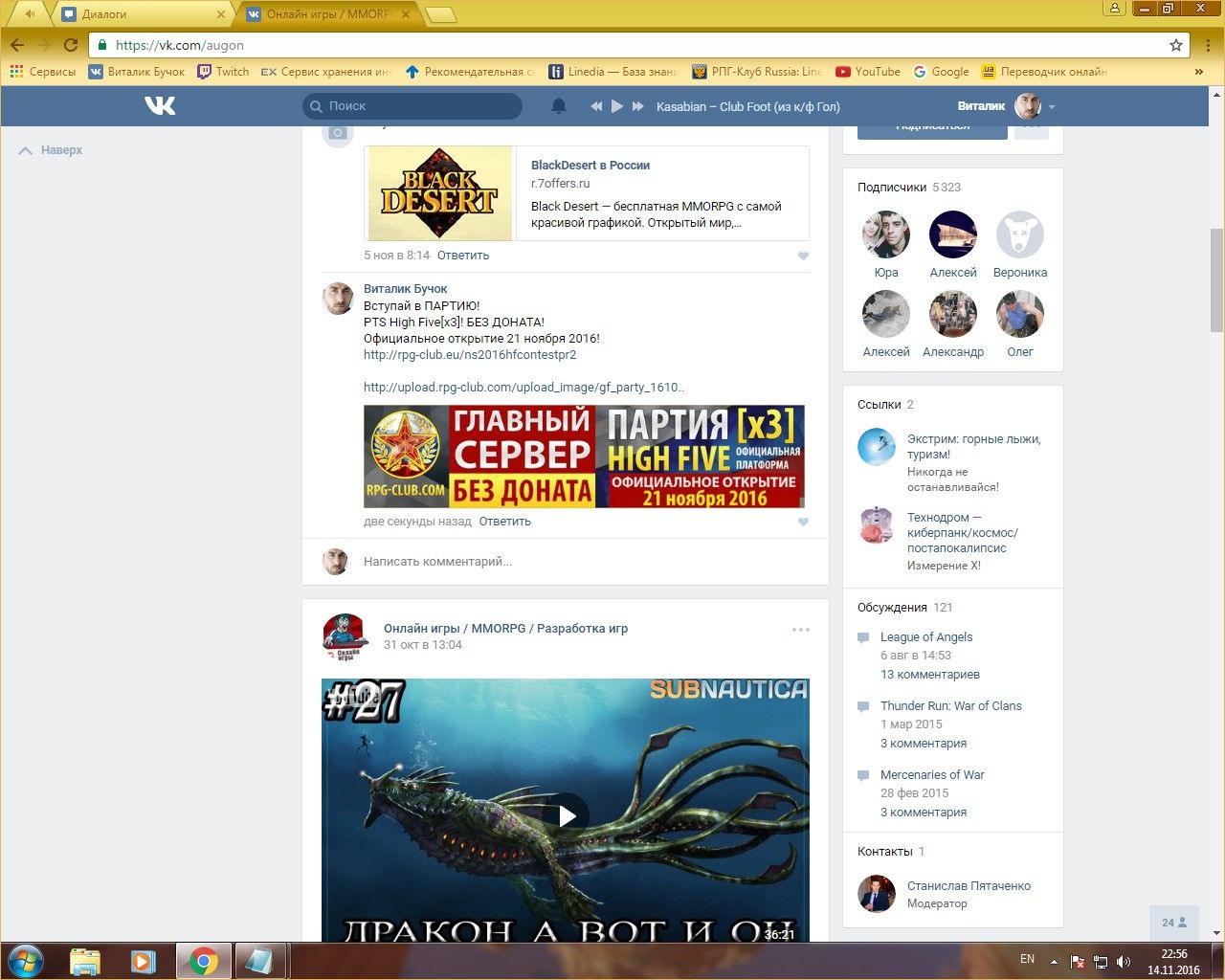Click Ответить under the newest comment
This screenshot has height=980, width=1225.
coord(504,522)
